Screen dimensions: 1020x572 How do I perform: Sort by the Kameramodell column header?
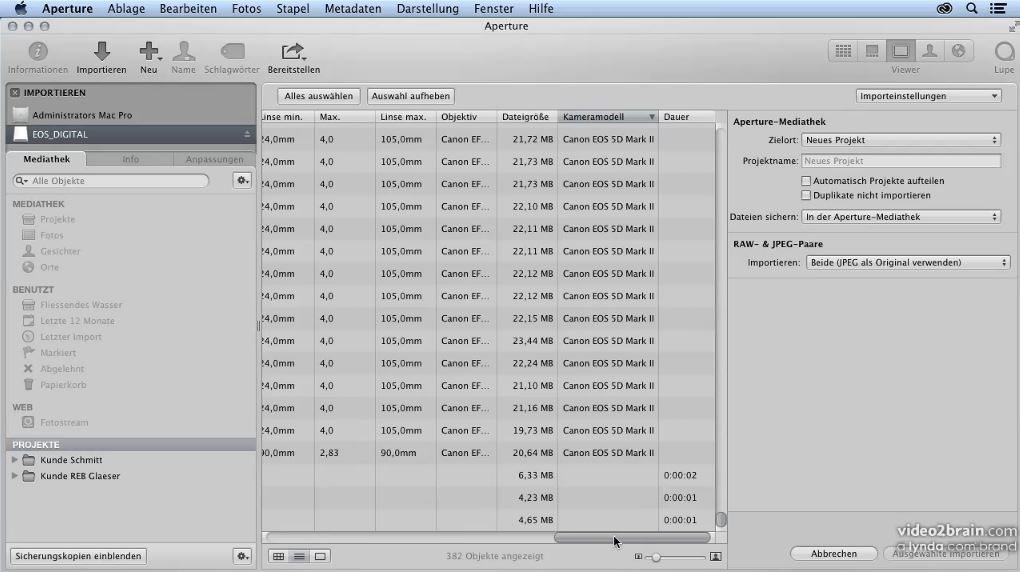pos(608,116)
